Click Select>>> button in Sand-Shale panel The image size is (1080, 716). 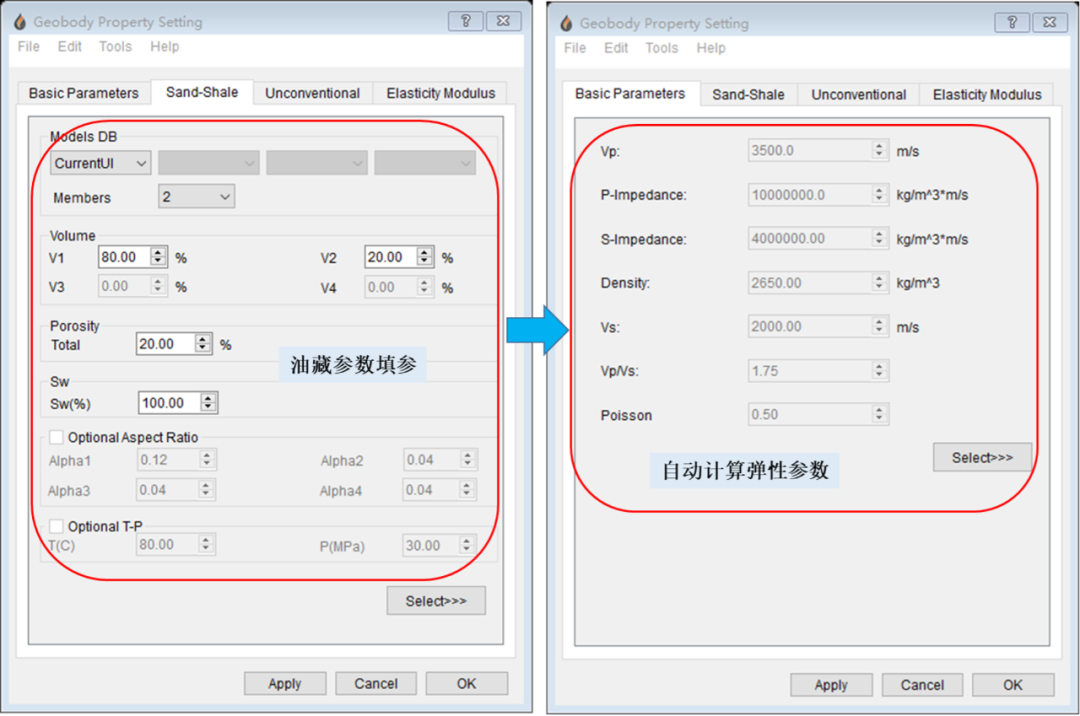point(436,600)
